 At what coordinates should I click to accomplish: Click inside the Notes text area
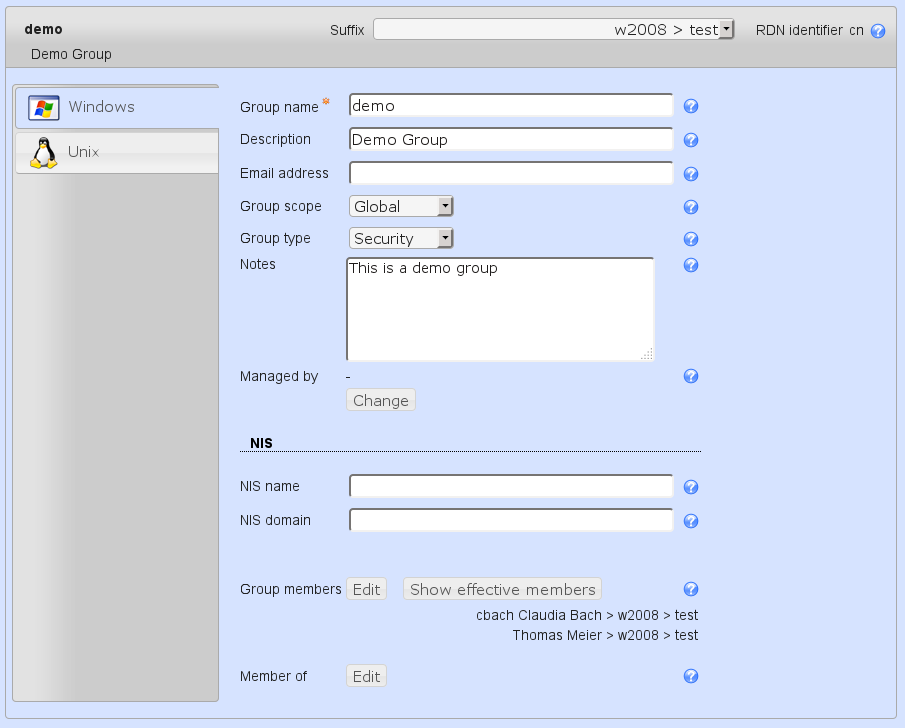500,310
